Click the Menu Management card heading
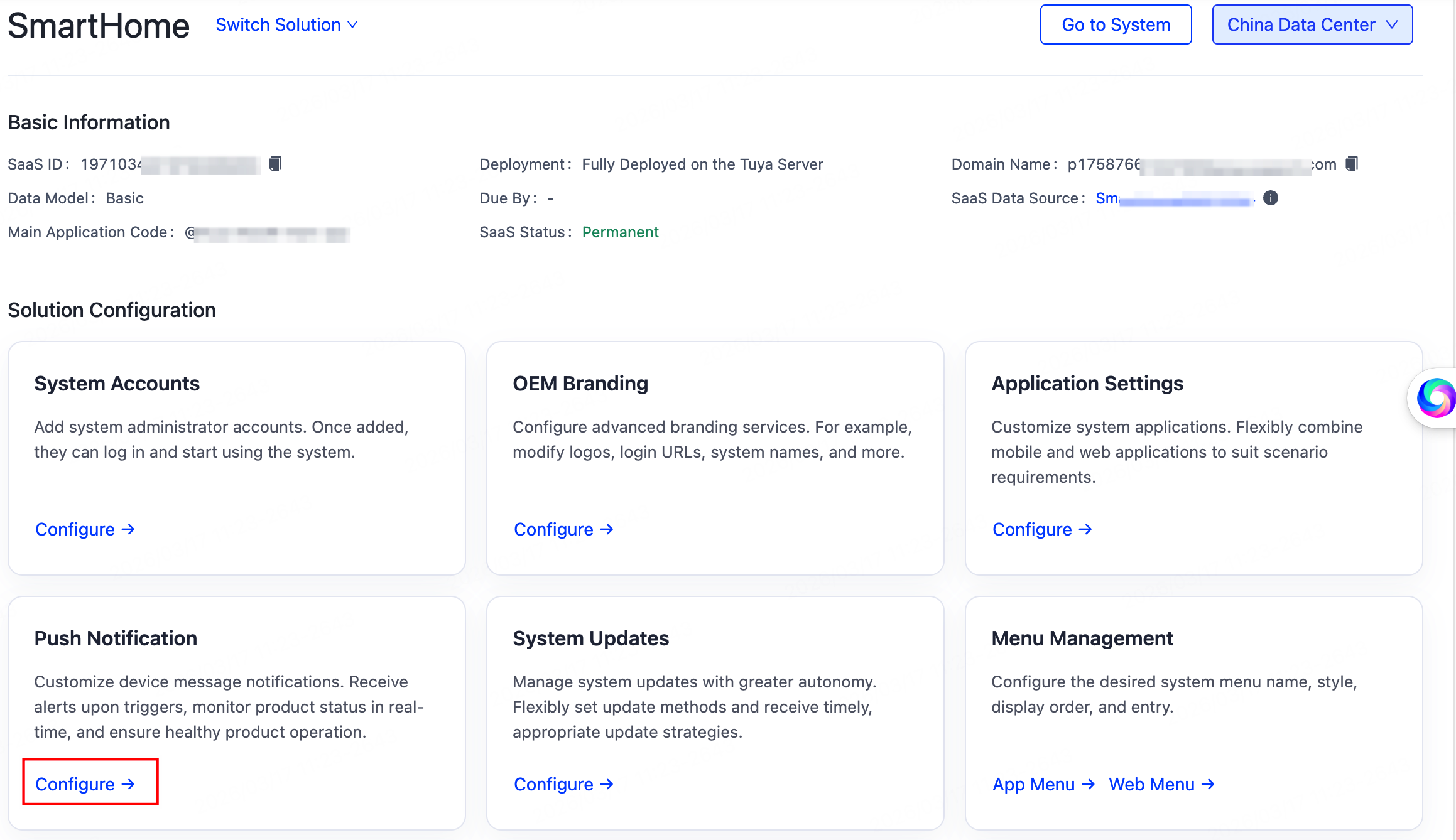Image resolution: width=1456 pixels, height=840 pixels. click(x=1082, y=638)
